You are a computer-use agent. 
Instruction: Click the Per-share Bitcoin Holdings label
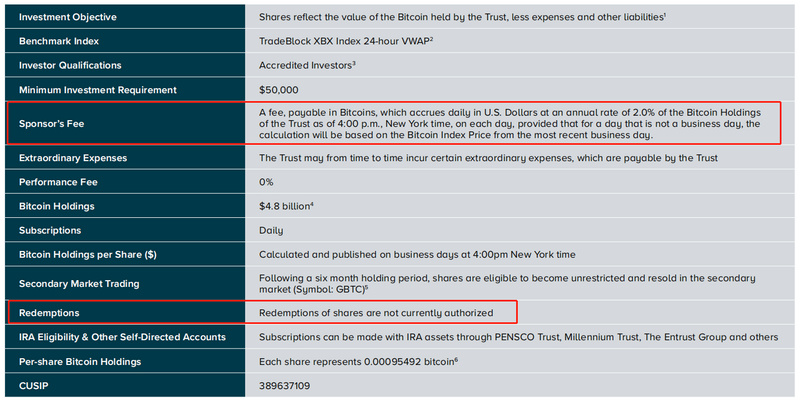pyautogui.click(x=84, y=360)
